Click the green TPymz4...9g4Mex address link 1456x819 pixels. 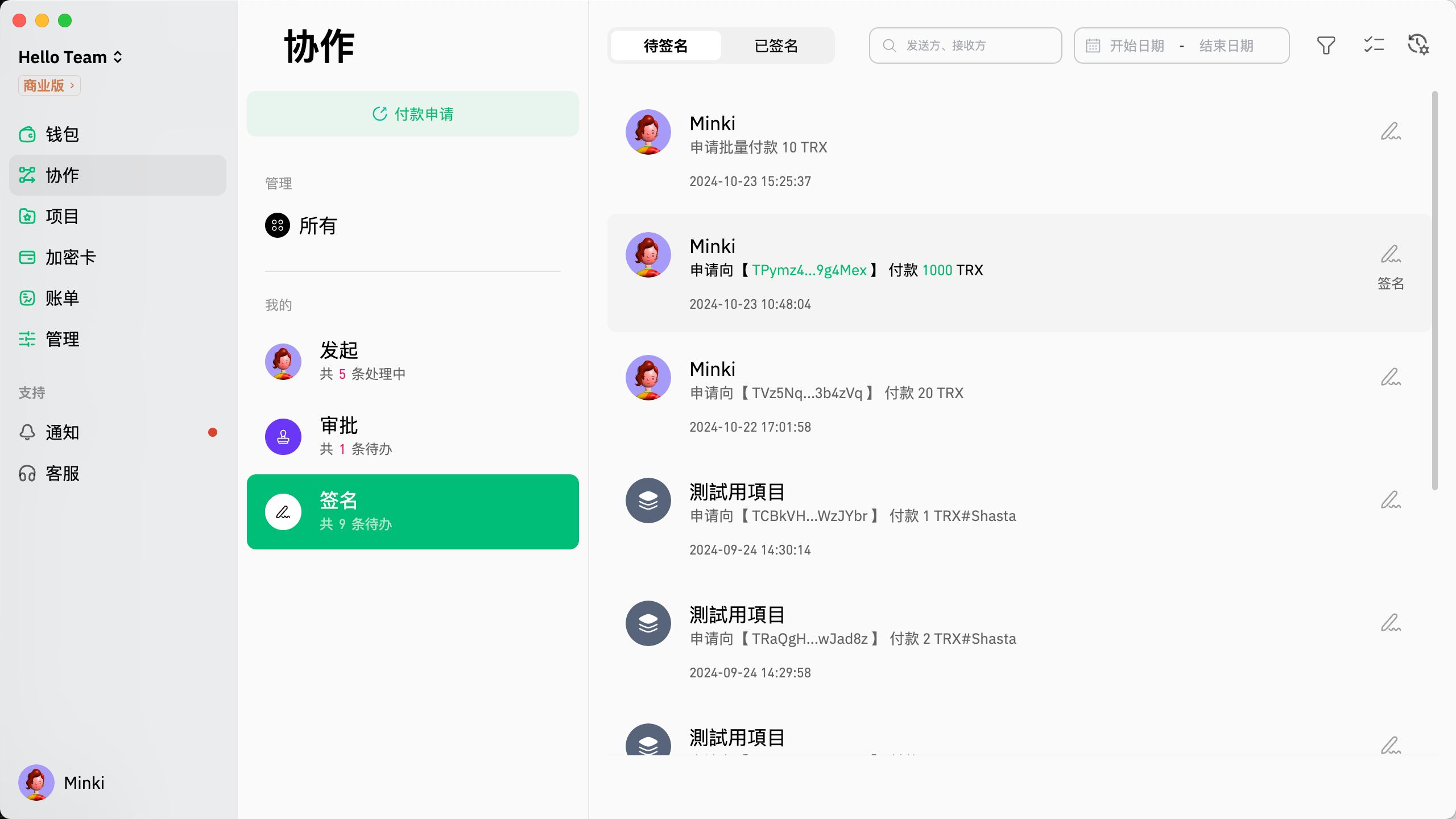809,271
